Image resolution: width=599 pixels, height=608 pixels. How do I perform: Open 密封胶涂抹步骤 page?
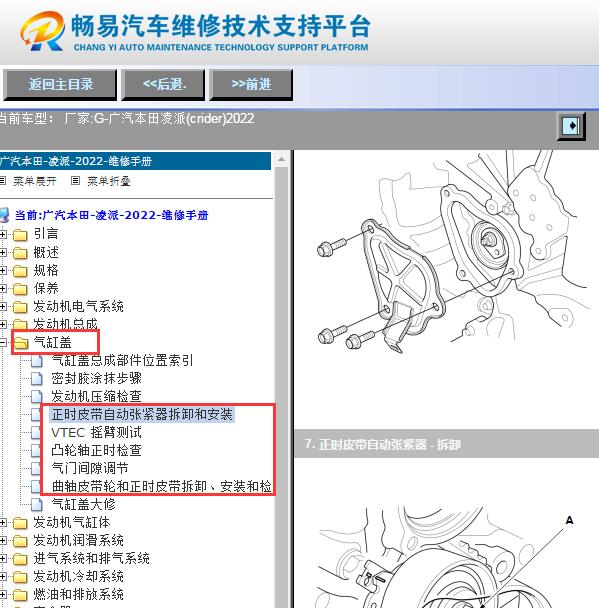click(97, 378)
